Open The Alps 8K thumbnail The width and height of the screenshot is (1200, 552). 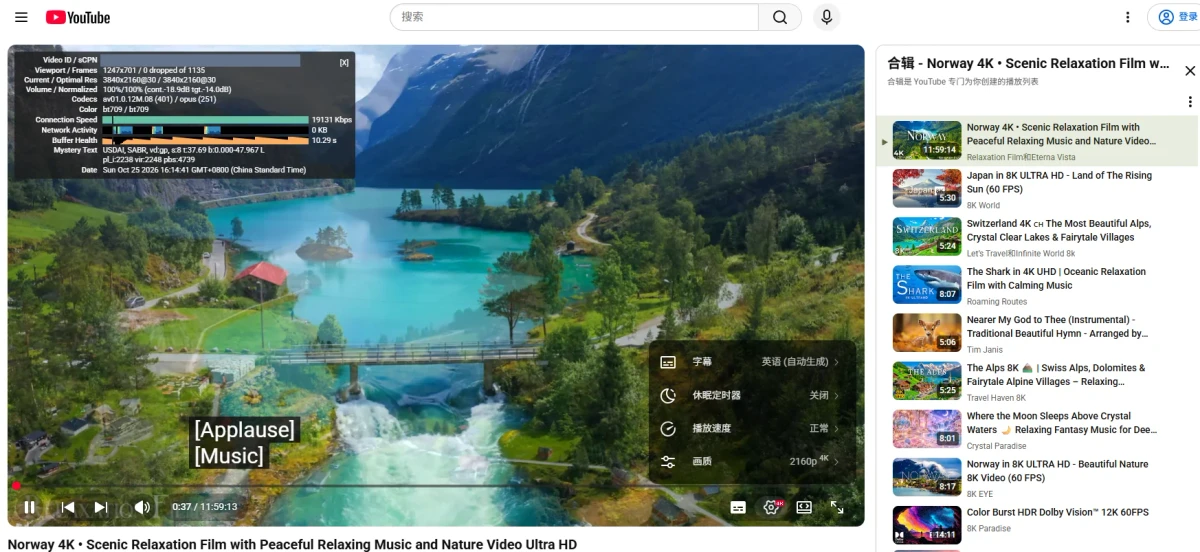coord(926,380)
